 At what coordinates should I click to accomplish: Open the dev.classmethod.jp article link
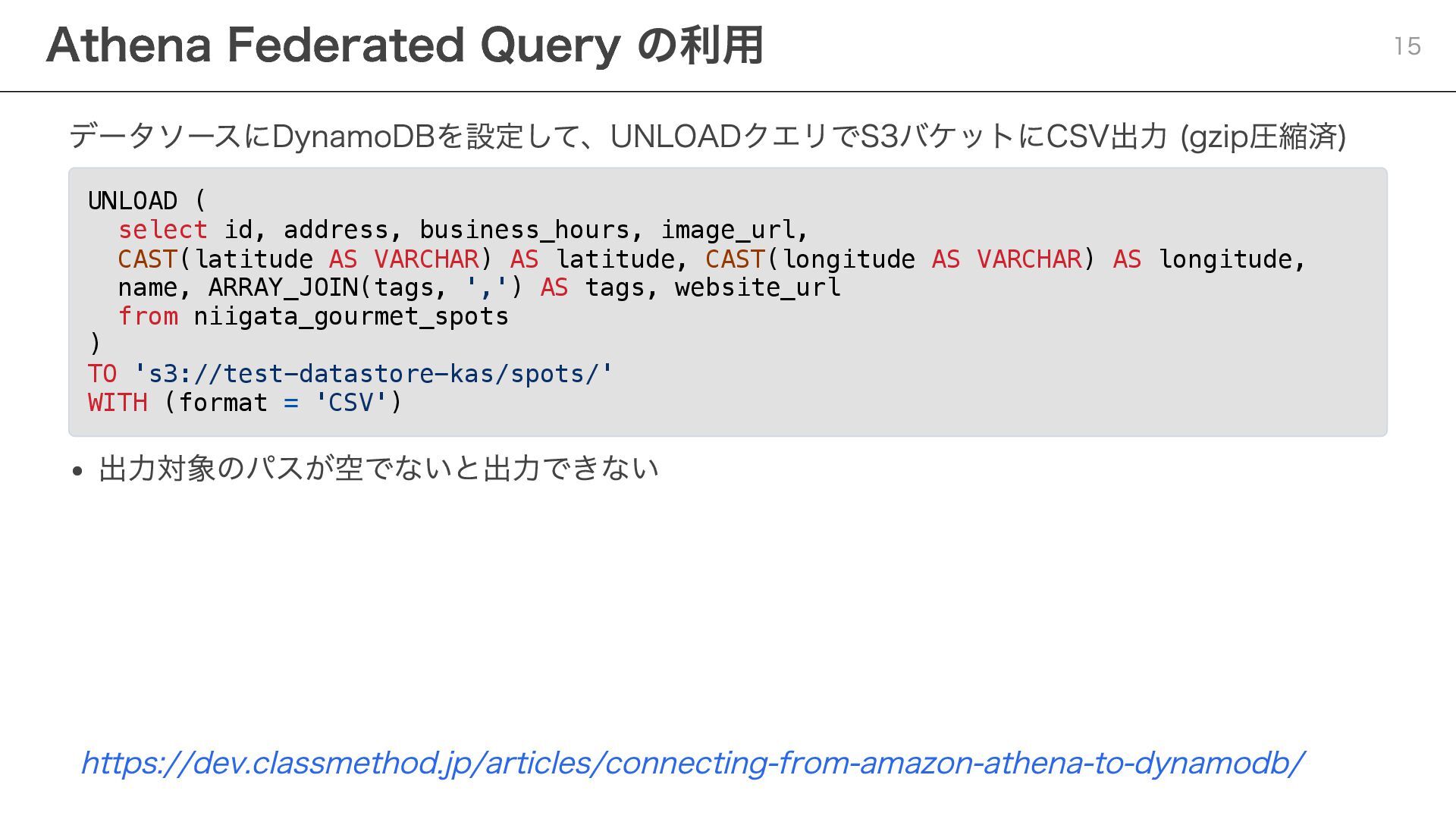(x=692, y=763)
